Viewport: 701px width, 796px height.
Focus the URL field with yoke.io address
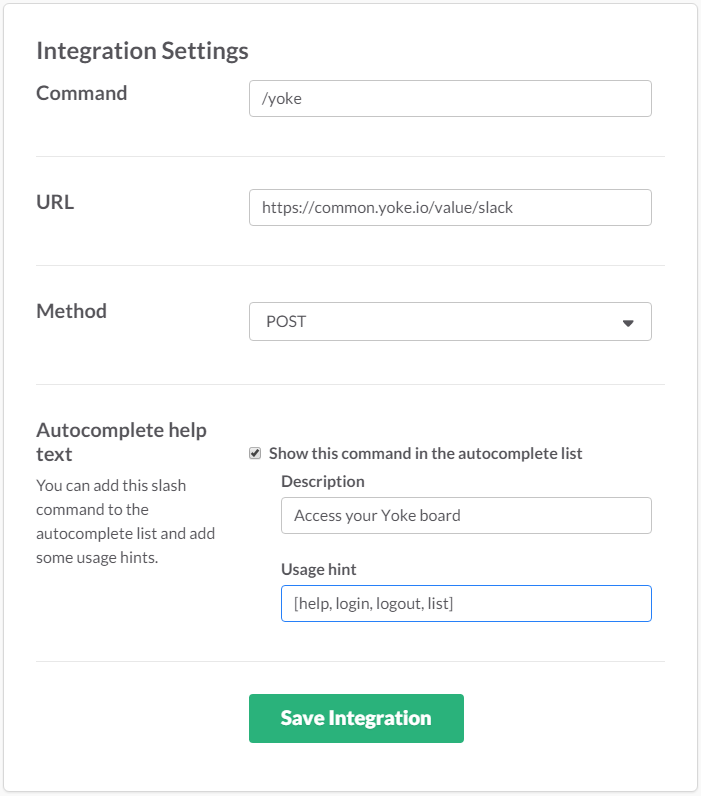(x=450, y=208)
